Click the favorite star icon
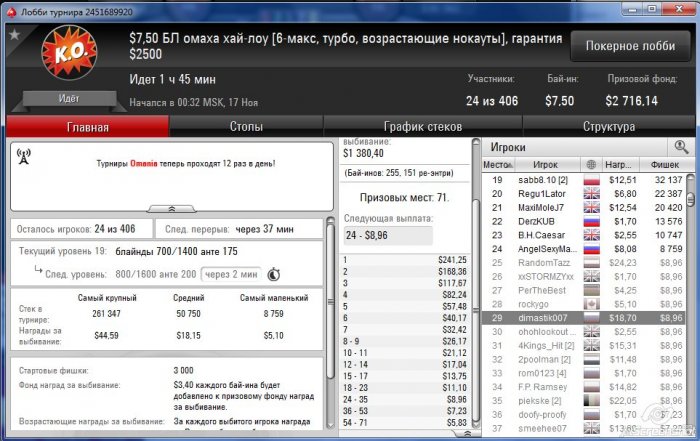Viewport: 700px width, 441px height. point(14,34)
